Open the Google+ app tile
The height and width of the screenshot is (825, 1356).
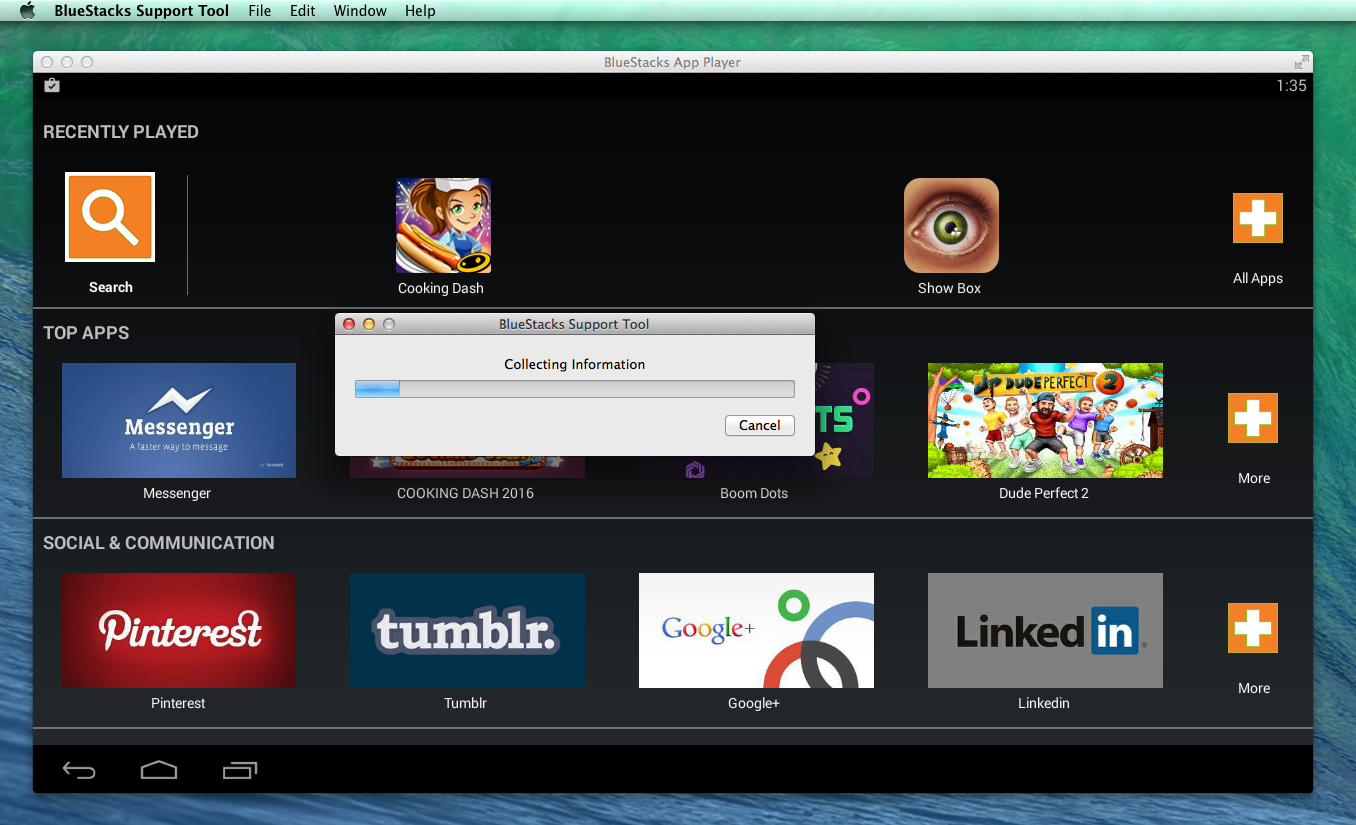pos(756,630)
